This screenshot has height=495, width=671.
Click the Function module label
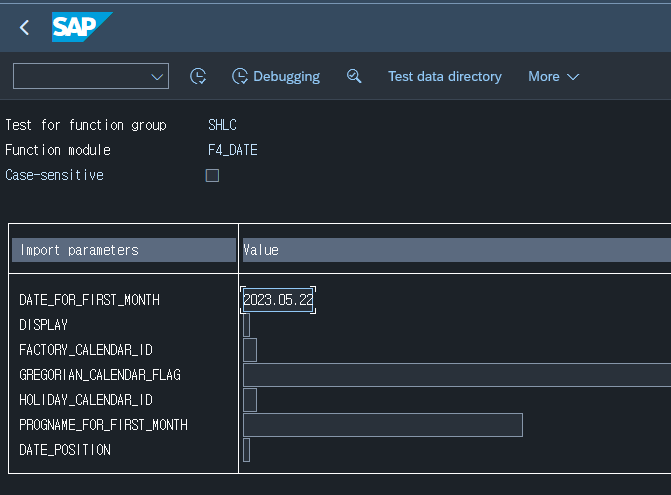point(58,150)
